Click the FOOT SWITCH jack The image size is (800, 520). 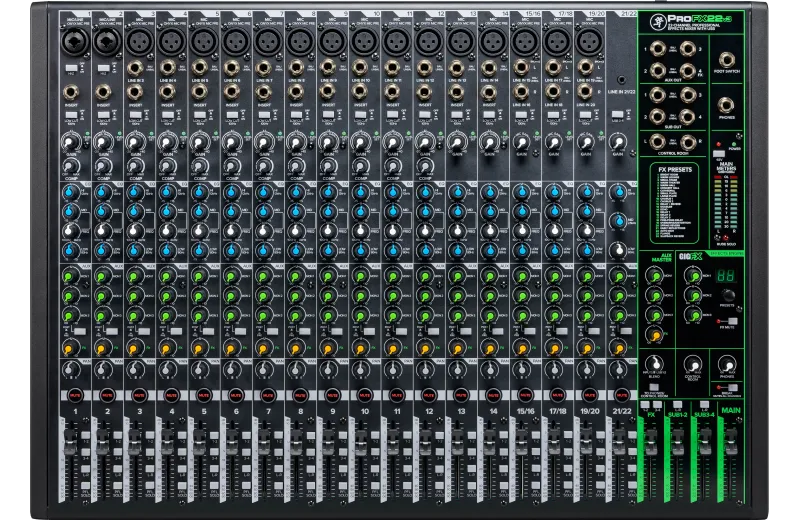(727, 60)
